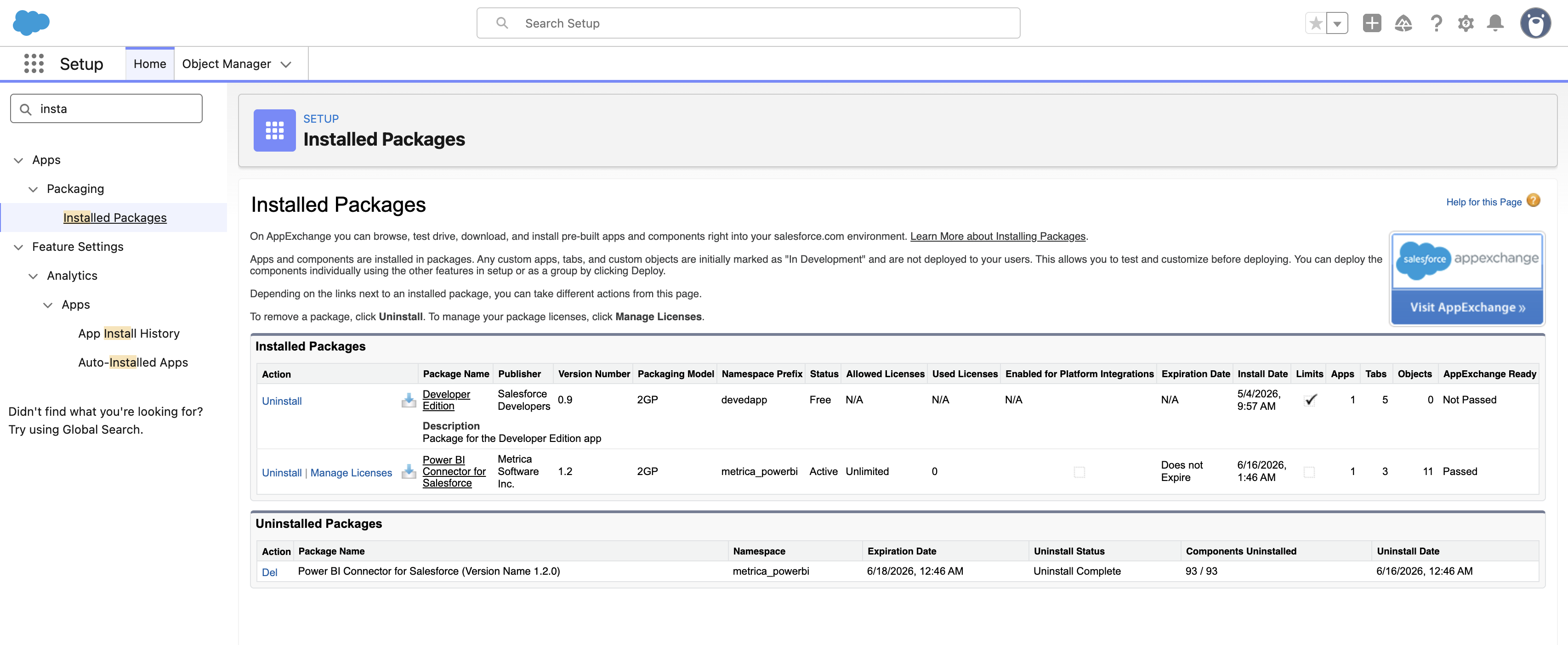Click the 'Unlimited' allowed licenses value

[867, 472]
